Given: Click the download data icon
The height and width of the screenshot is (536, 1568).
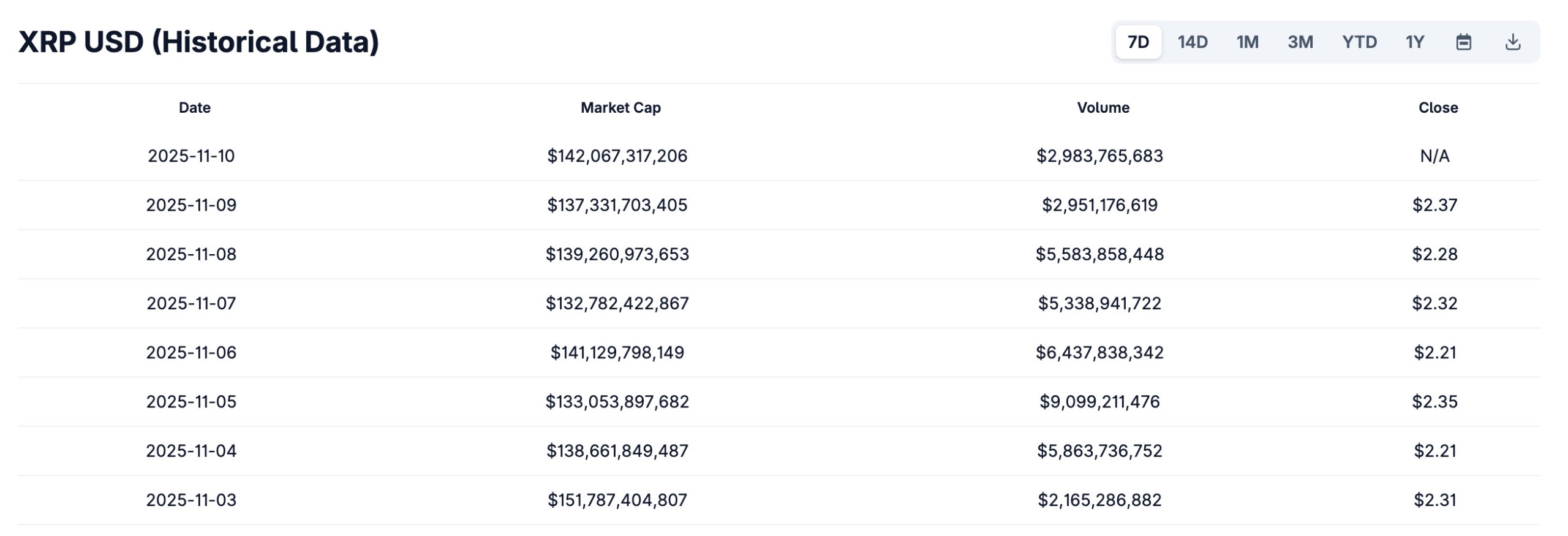Looking at the screenshot, I should 1513,42.
